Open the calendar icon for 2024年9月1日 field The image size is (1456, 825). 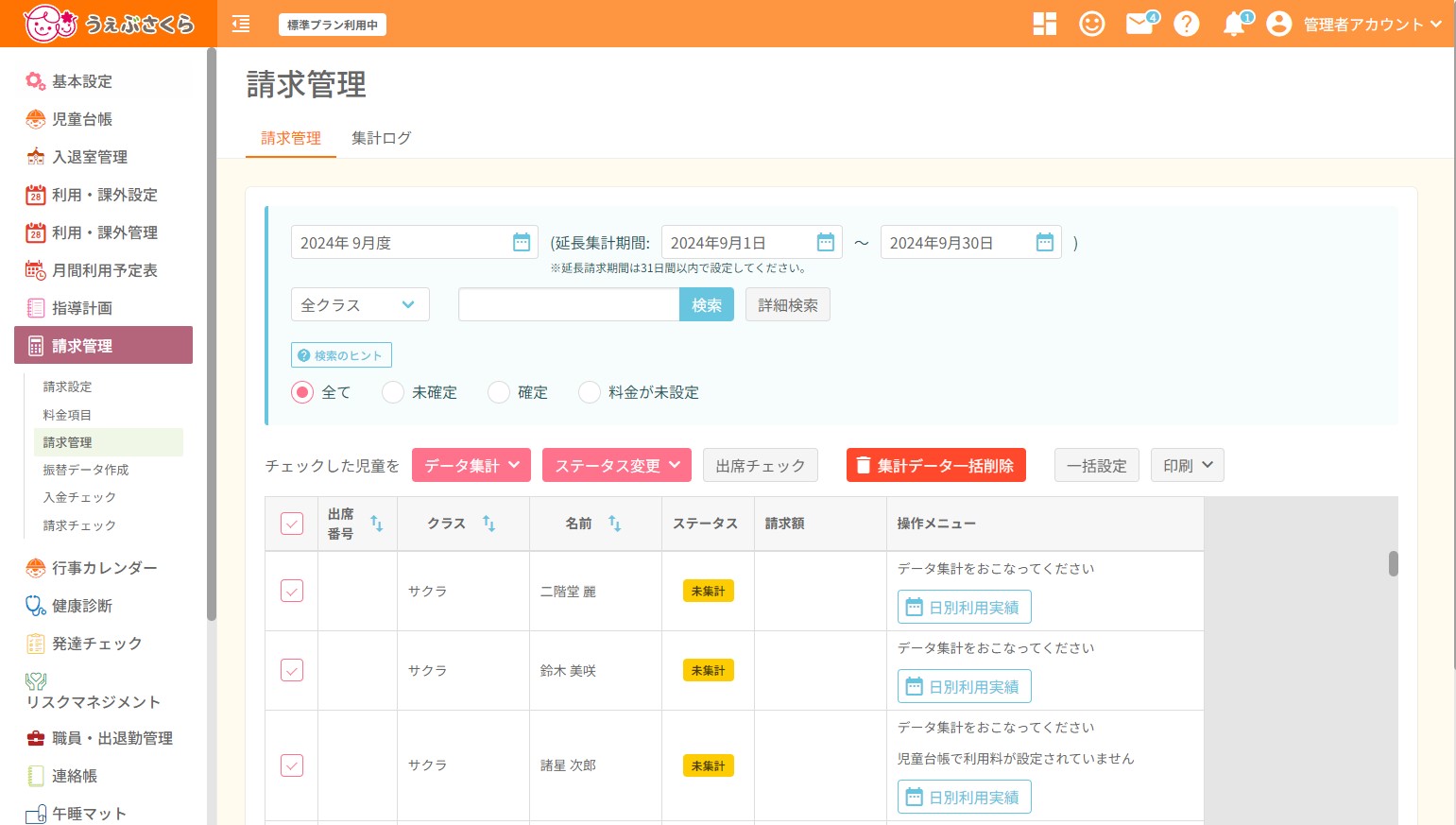[826, 243]
